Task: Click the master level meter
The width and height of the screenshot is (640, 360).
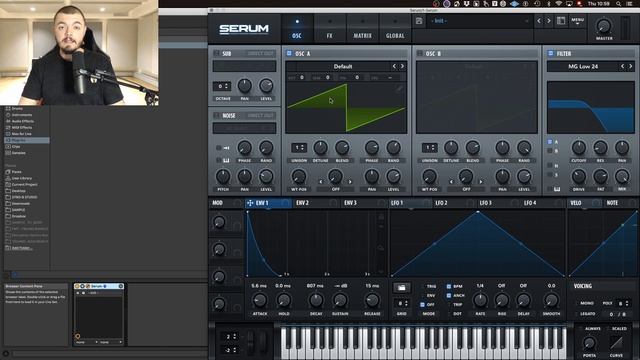Action: pyautogui.click(x=625, y=28)
